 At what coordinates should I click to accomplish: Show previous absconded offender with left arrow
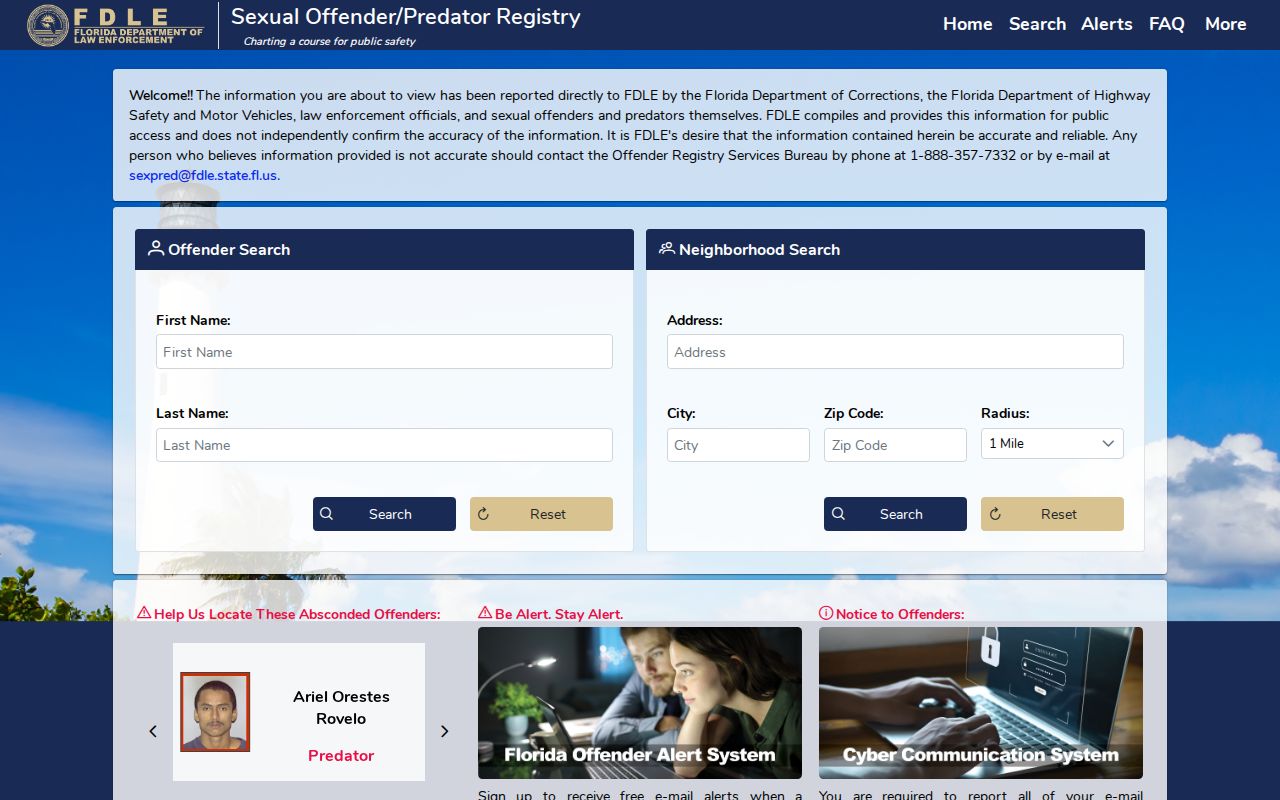[153, 731]
